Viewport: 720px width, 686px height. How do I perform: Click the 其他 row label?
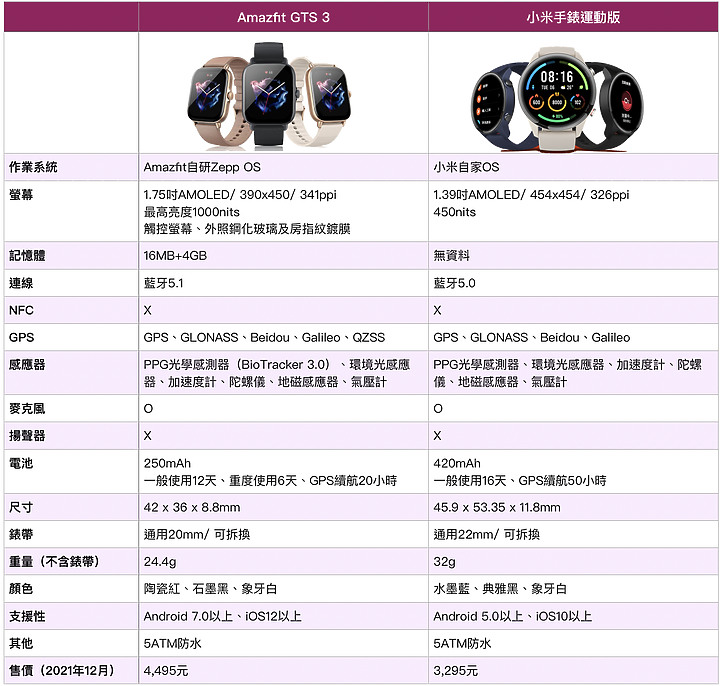click(x=21, y=643)
